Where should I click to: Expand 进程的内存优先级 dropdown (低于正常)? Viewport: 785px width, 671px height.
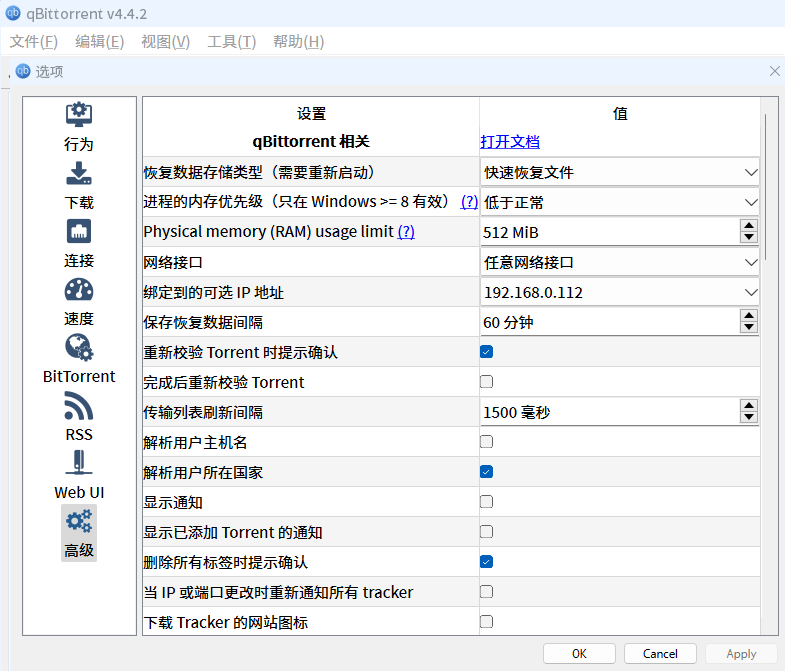tap(620, 202)
